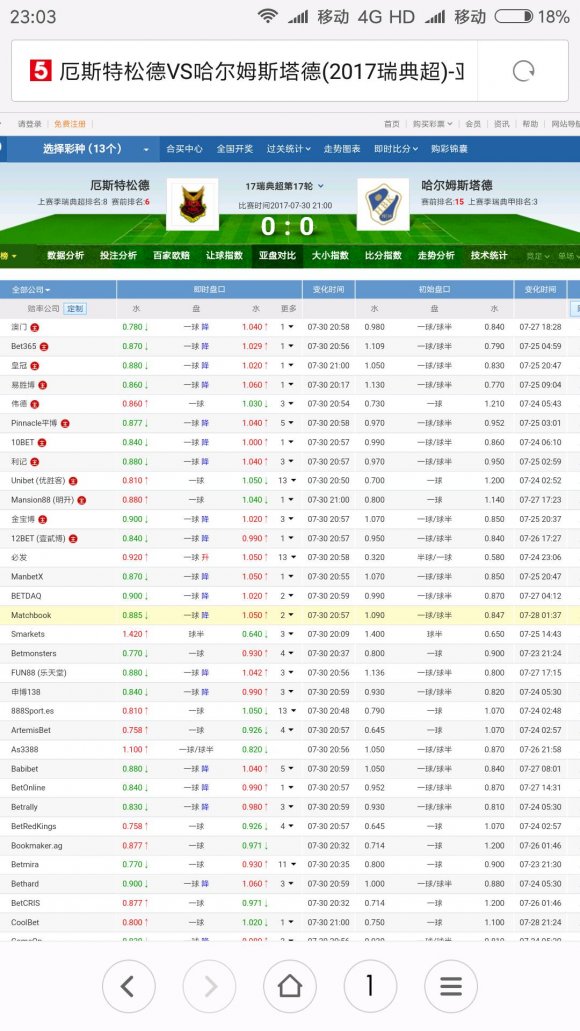The width and height of the screenshot is (580, 1031).
Task: Tap the browser reload icon
Action: coord(523,71)
